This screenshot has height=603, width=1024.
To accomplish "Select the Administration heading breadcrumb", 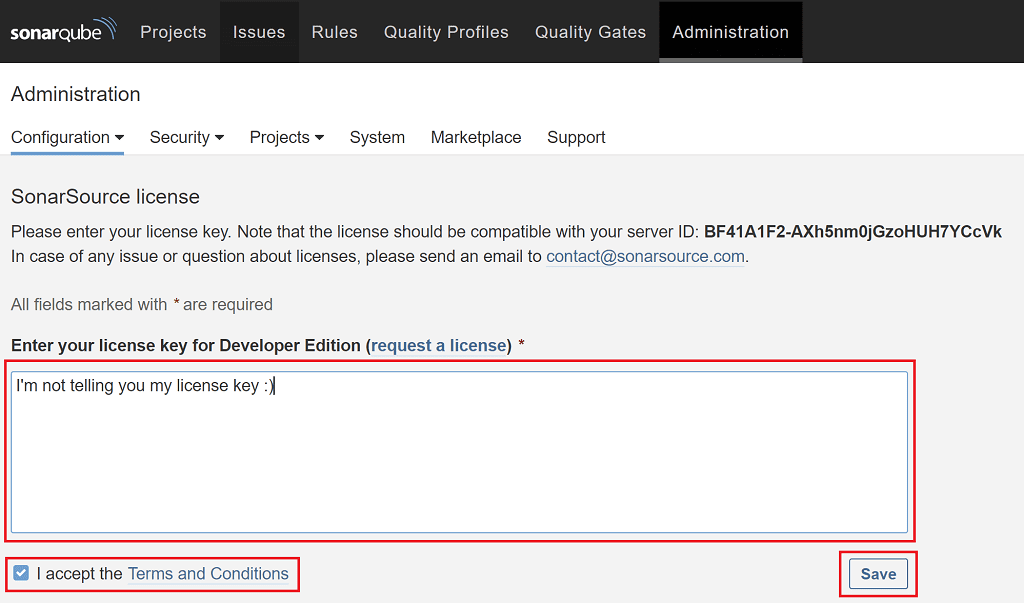I will point(75,94).
